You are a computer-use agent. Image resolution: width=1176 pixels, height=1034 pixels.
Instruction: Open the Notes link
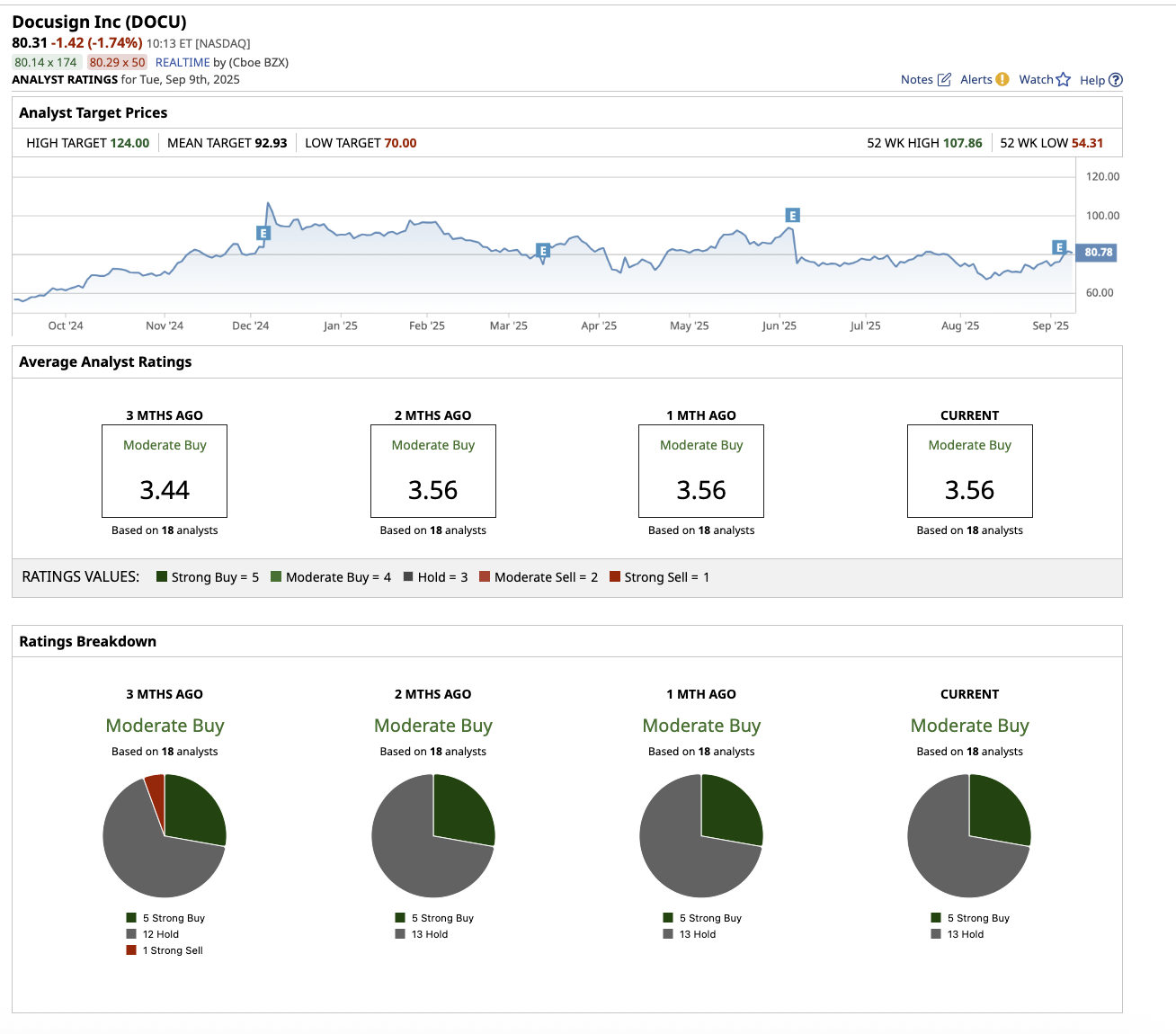[917, 79]
